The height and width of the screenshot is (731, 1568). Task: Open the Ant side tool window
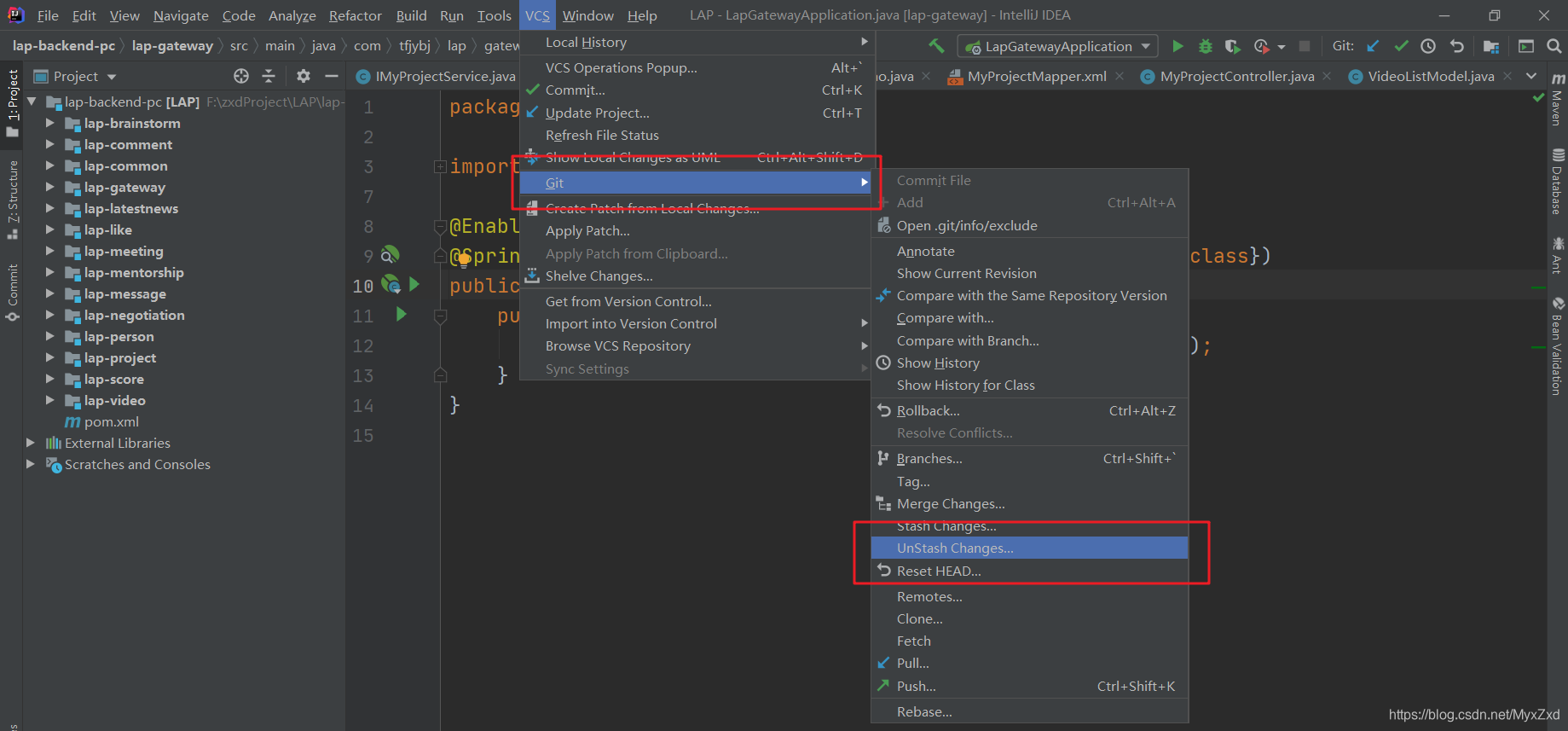tap(1558, 255)
